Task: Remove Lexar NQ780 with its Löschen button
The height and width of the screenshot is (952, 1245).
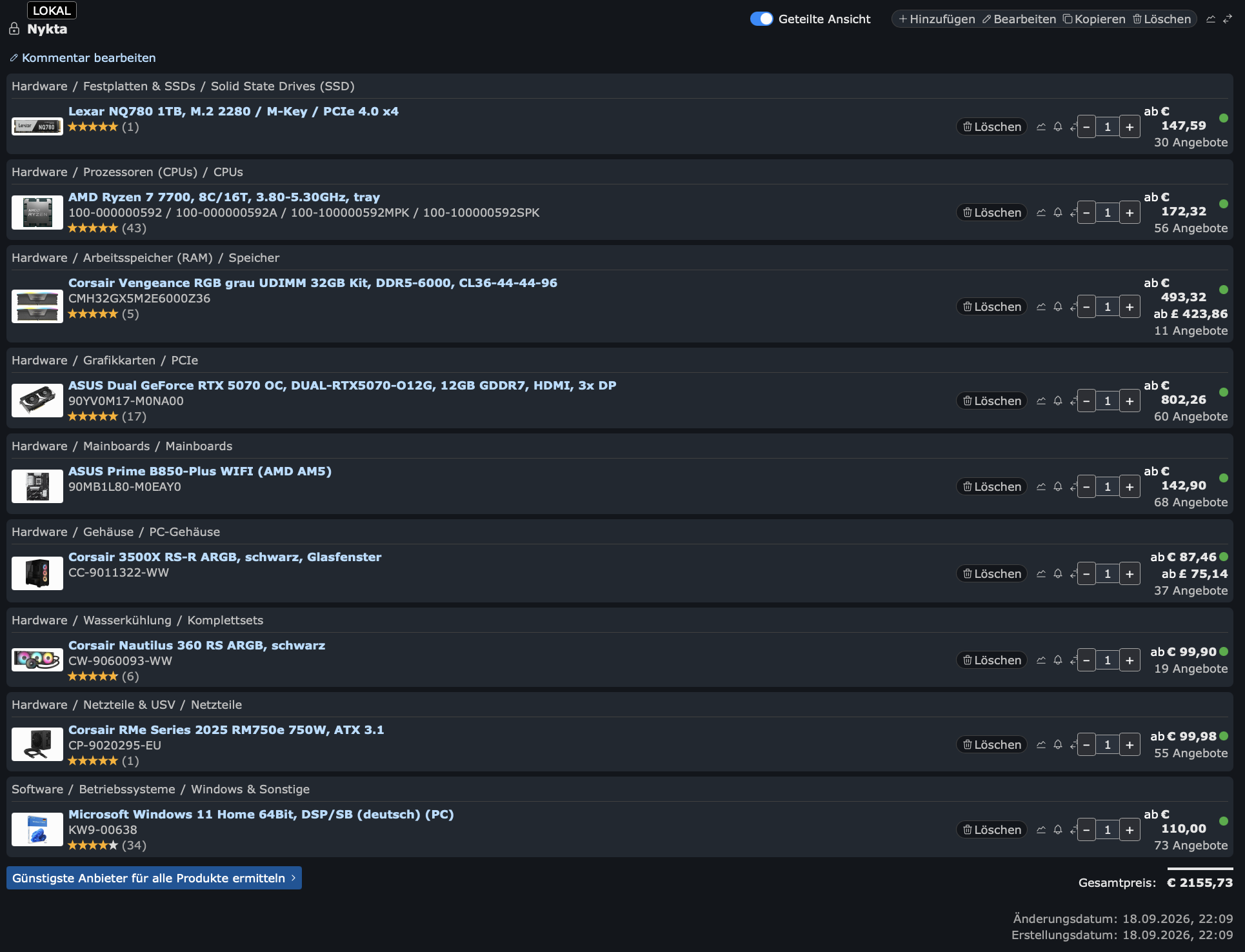Action: (x=991, y=127)
